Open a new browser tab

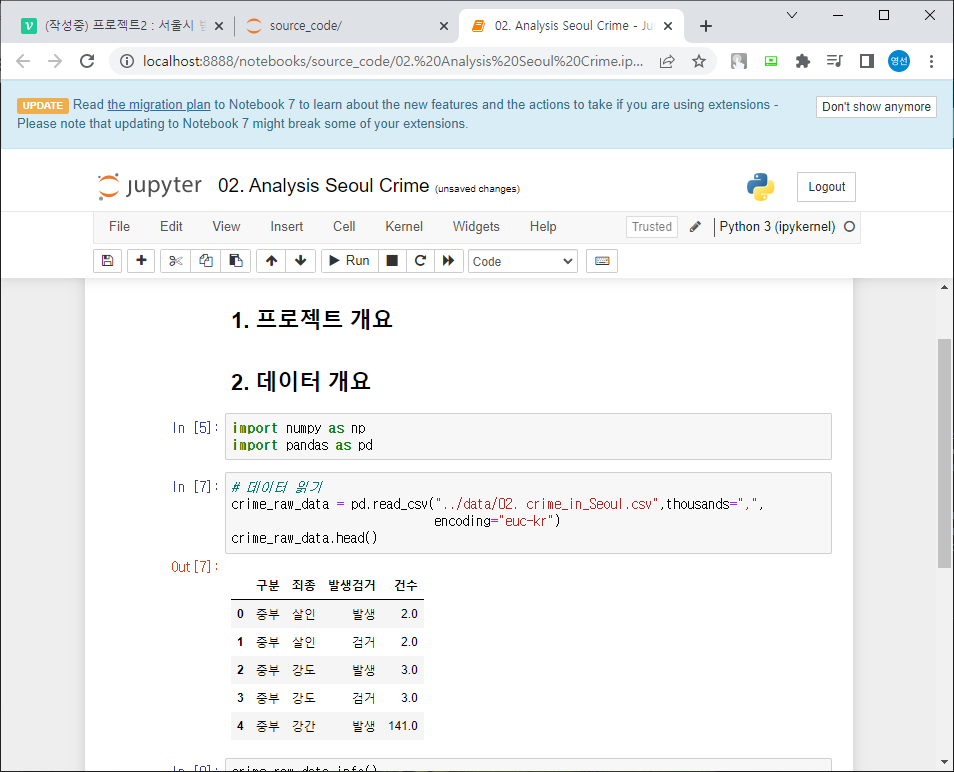[x=706, y=26]
